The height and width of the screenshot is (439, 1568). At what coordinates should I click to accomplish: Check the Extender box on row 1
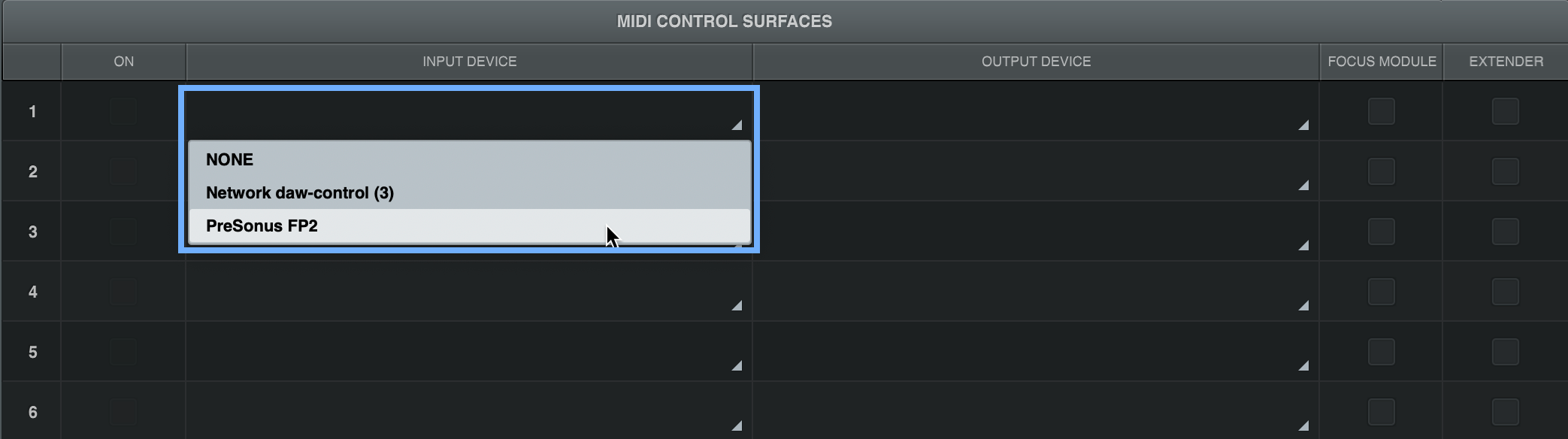1504,111
